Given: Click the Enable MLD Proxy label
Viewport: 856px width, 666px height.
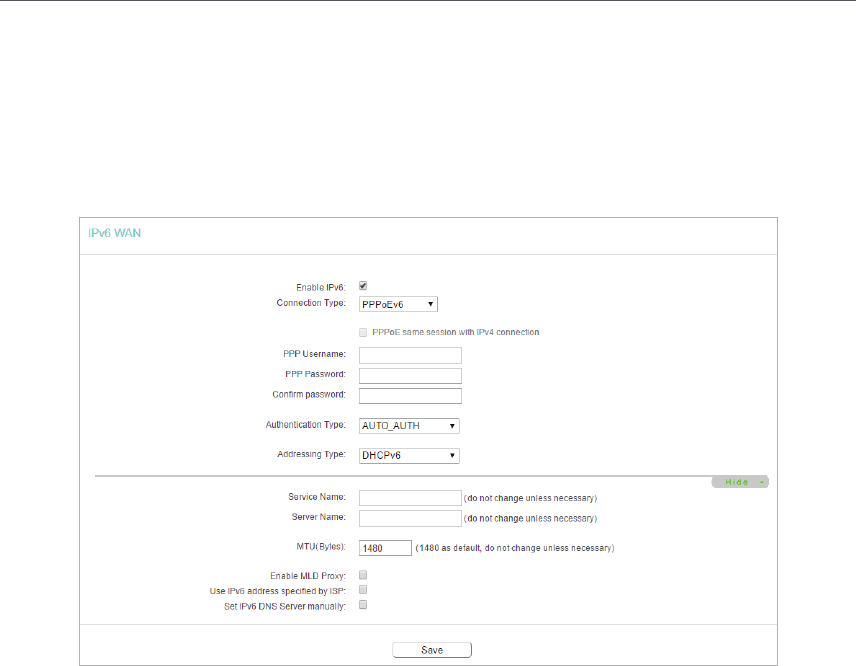Looking at the screenshot, I should click(x=308, y=576).
